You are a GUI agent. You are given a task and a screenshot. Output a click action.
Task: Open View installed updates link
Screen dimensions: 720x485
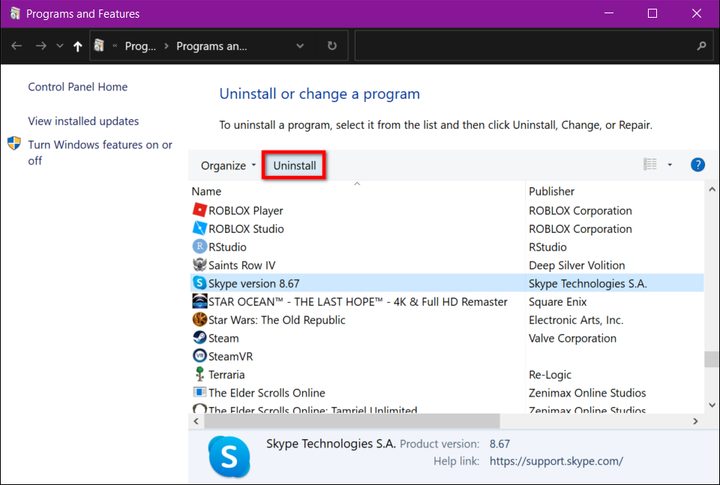(x=83, y=121)
